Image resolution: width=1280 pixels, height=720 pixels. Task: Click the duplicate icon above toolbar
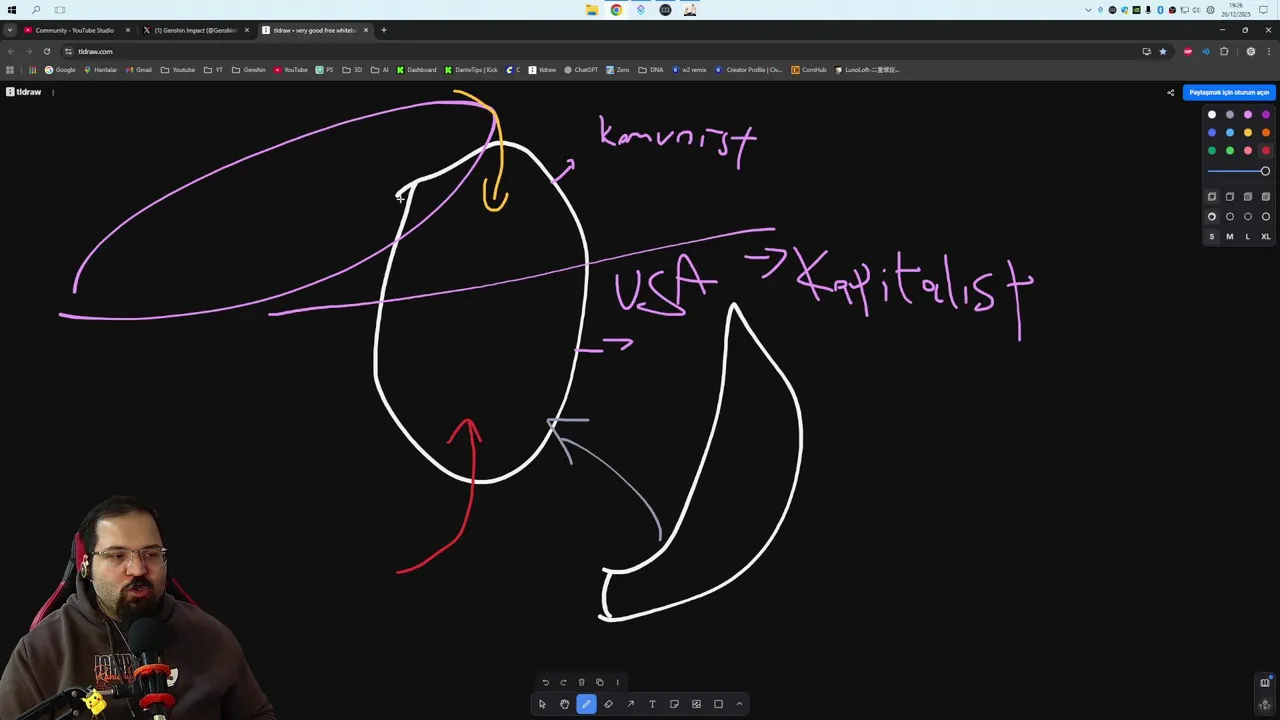click(599, 682)
